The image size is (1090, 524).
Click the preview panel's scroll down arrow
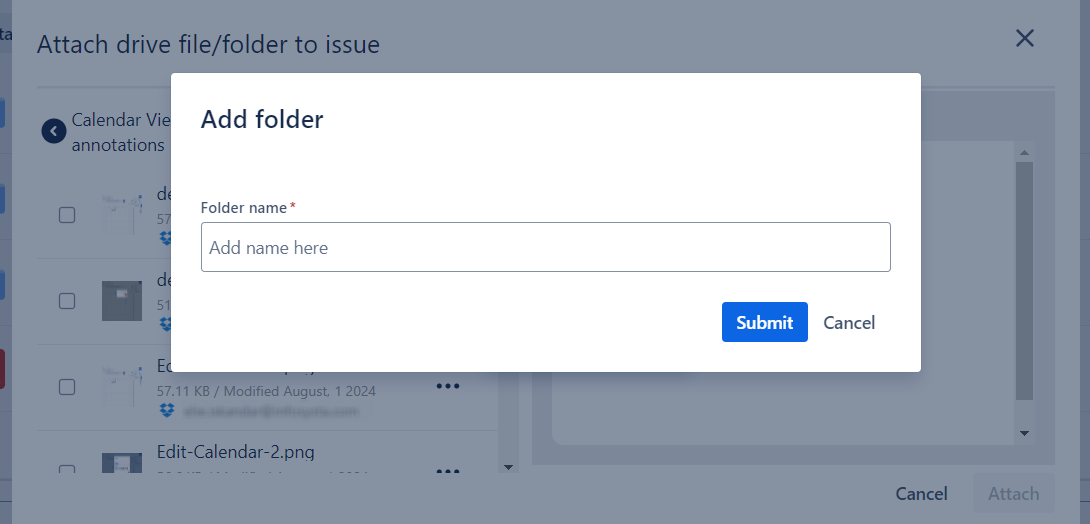pos(1024,433)
